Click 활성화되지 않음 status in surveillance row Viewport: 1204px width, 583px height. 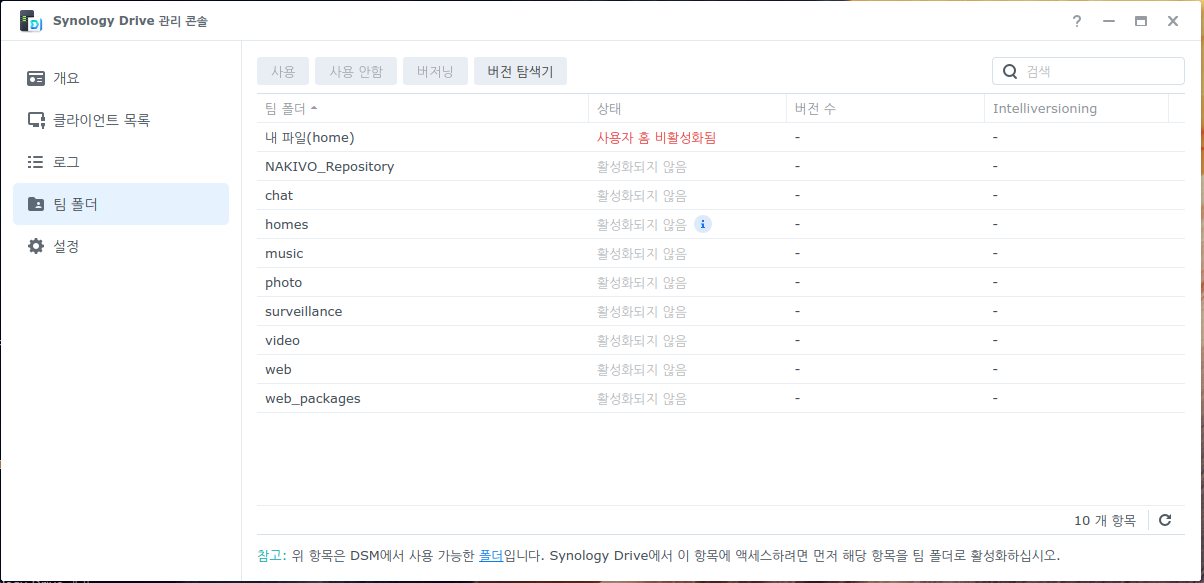pyautogui.click(x=642, y=311)
